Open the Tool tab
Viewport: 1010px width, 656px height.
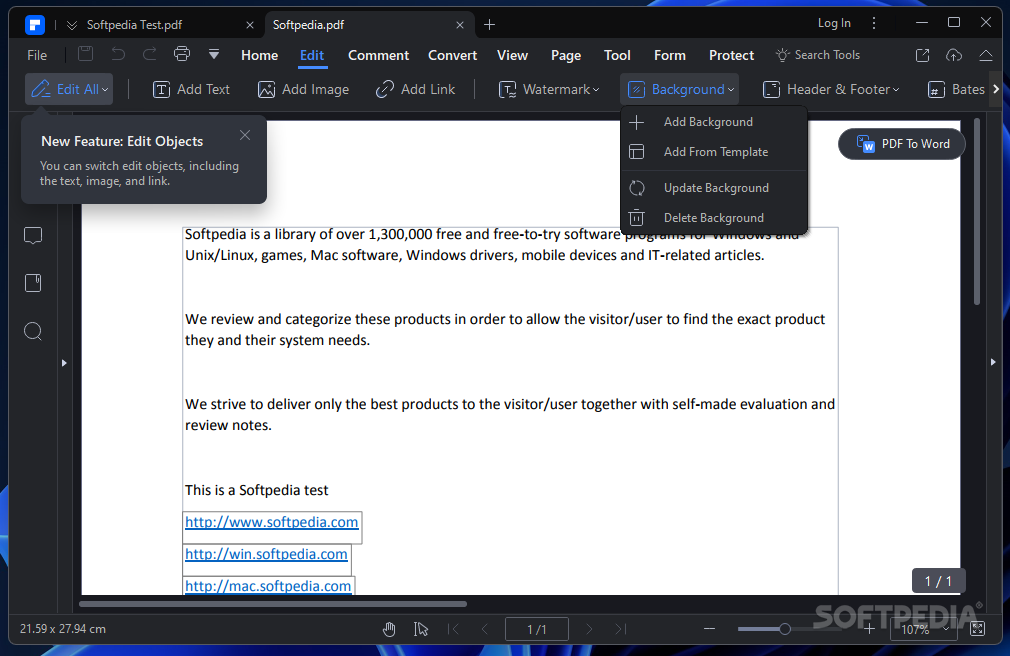(616, 55)
